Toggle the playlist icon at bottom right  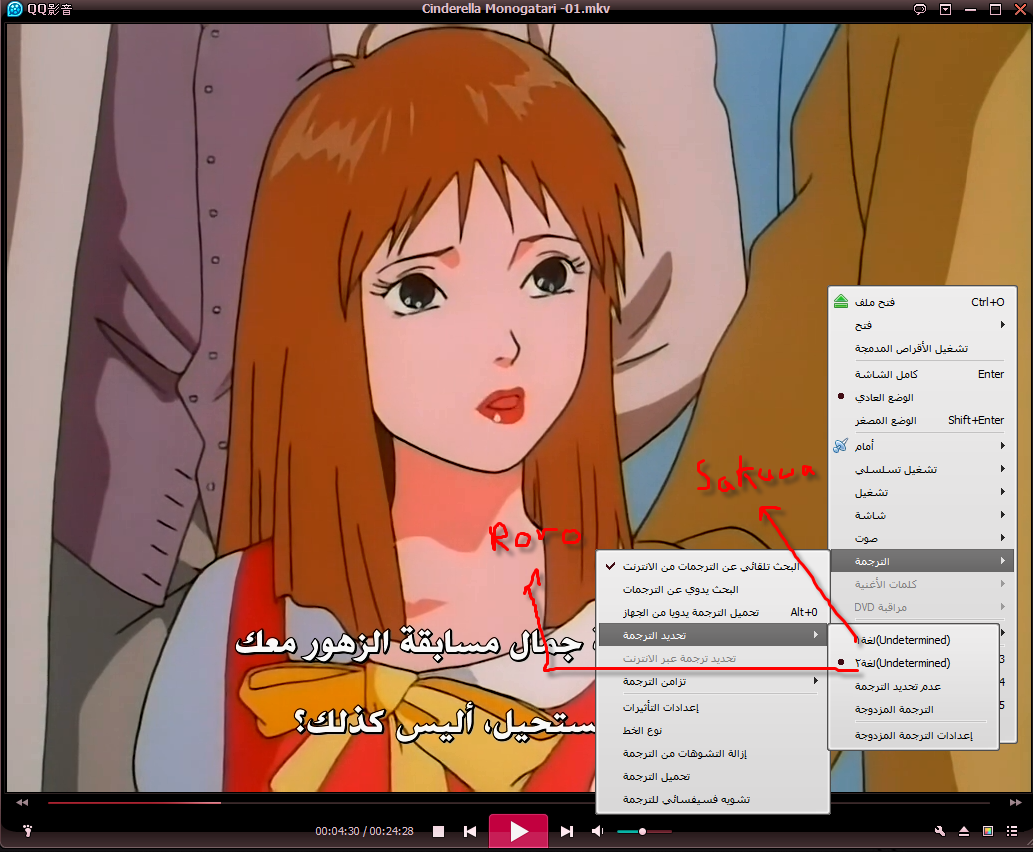point(1011,831)
